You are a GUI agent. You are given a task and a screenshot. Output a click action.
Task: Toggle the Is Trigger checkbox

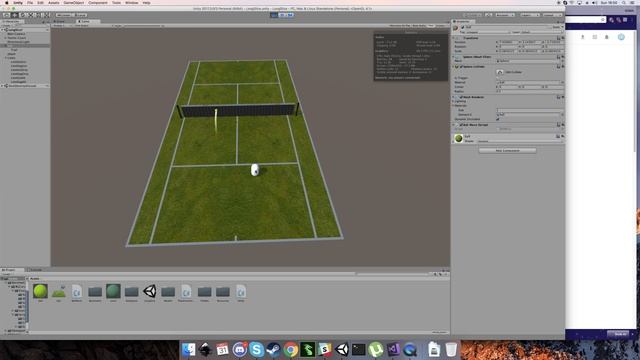498,78
